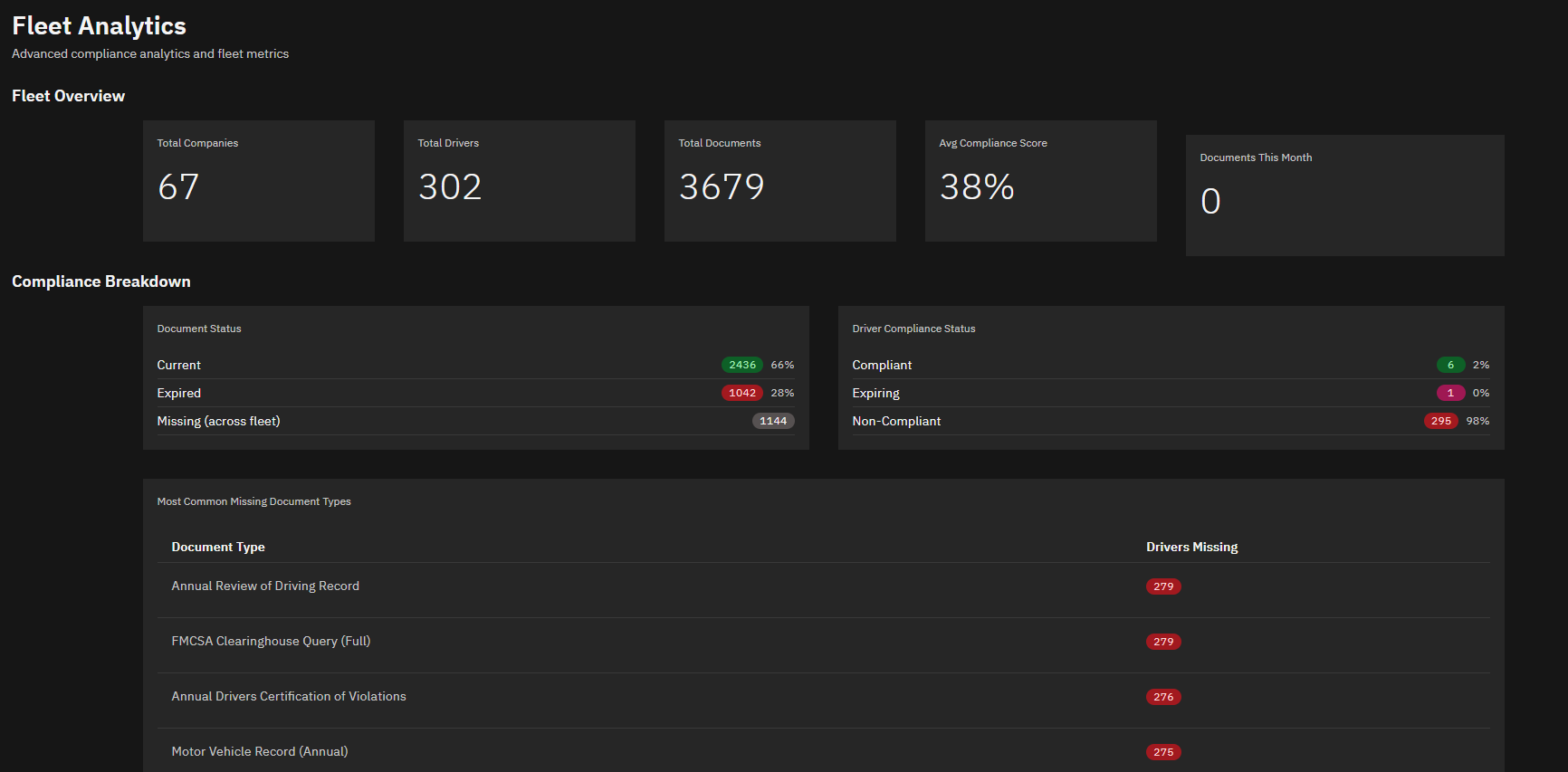
Task: Click the Documents This Month card
Action: point(1345,195)
